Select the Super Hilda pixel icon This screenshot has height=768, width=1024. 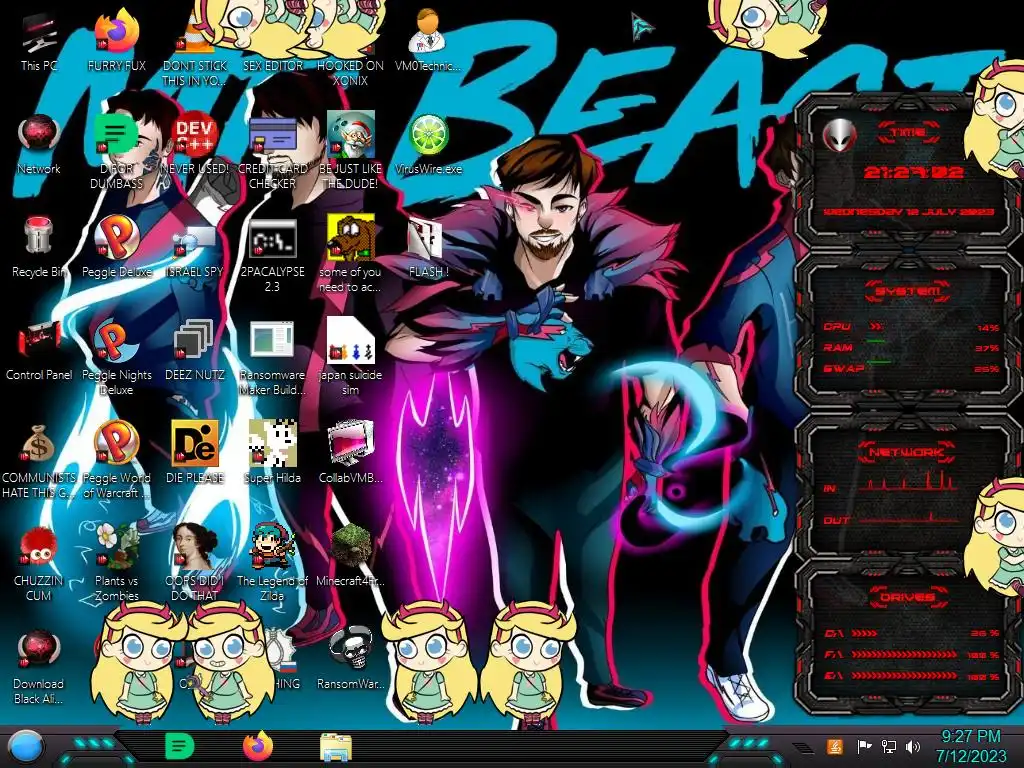point(272,453)
